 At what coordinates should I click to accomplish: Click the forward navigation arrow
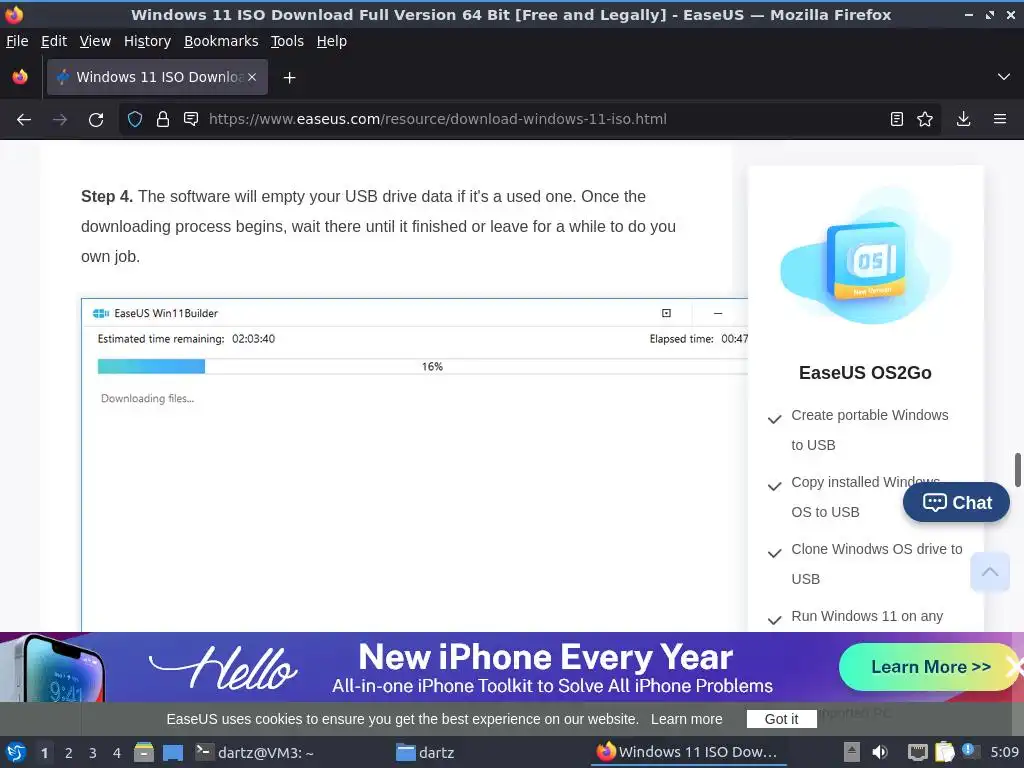pyautogui.click(x=60, y=120)
